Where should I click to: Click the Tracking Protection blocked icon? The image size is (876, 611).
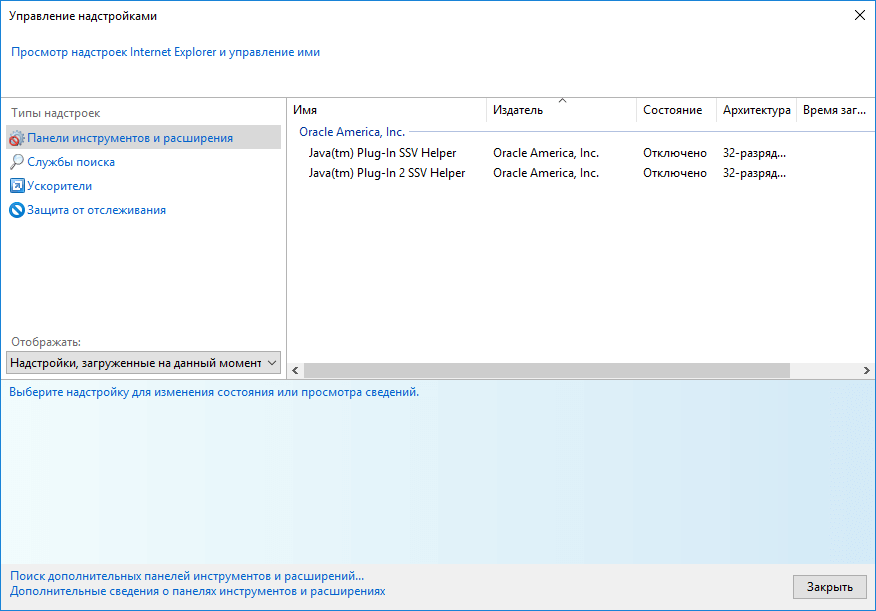click(17, 210)
